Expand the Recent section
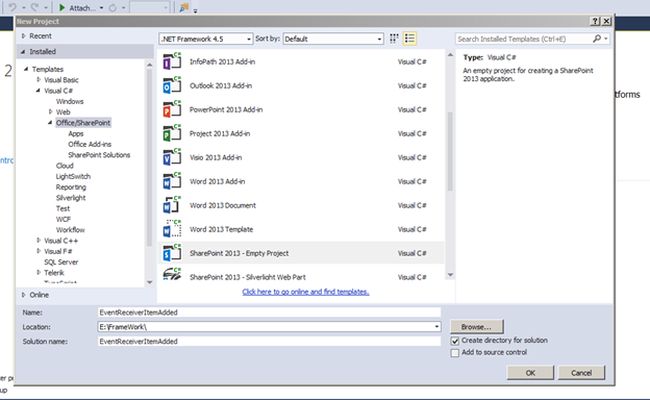This screenshot has width=650, height=400. click(x=24, y=36)
